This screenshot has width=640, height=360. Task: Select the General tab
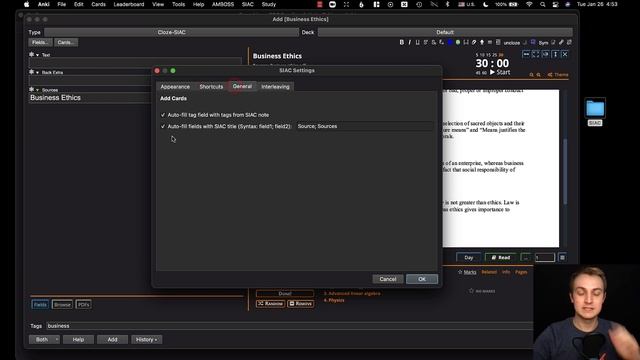pyautogui.click(x=242, y=86)
